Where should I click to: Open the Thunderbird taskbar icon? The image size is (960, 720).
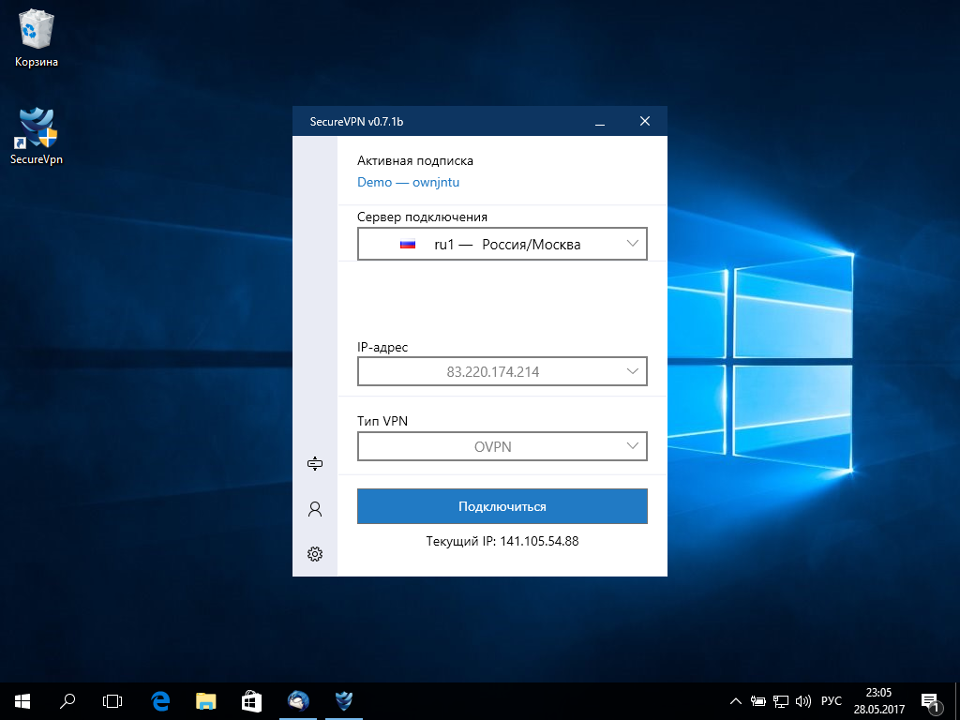(x=298, y=701)
